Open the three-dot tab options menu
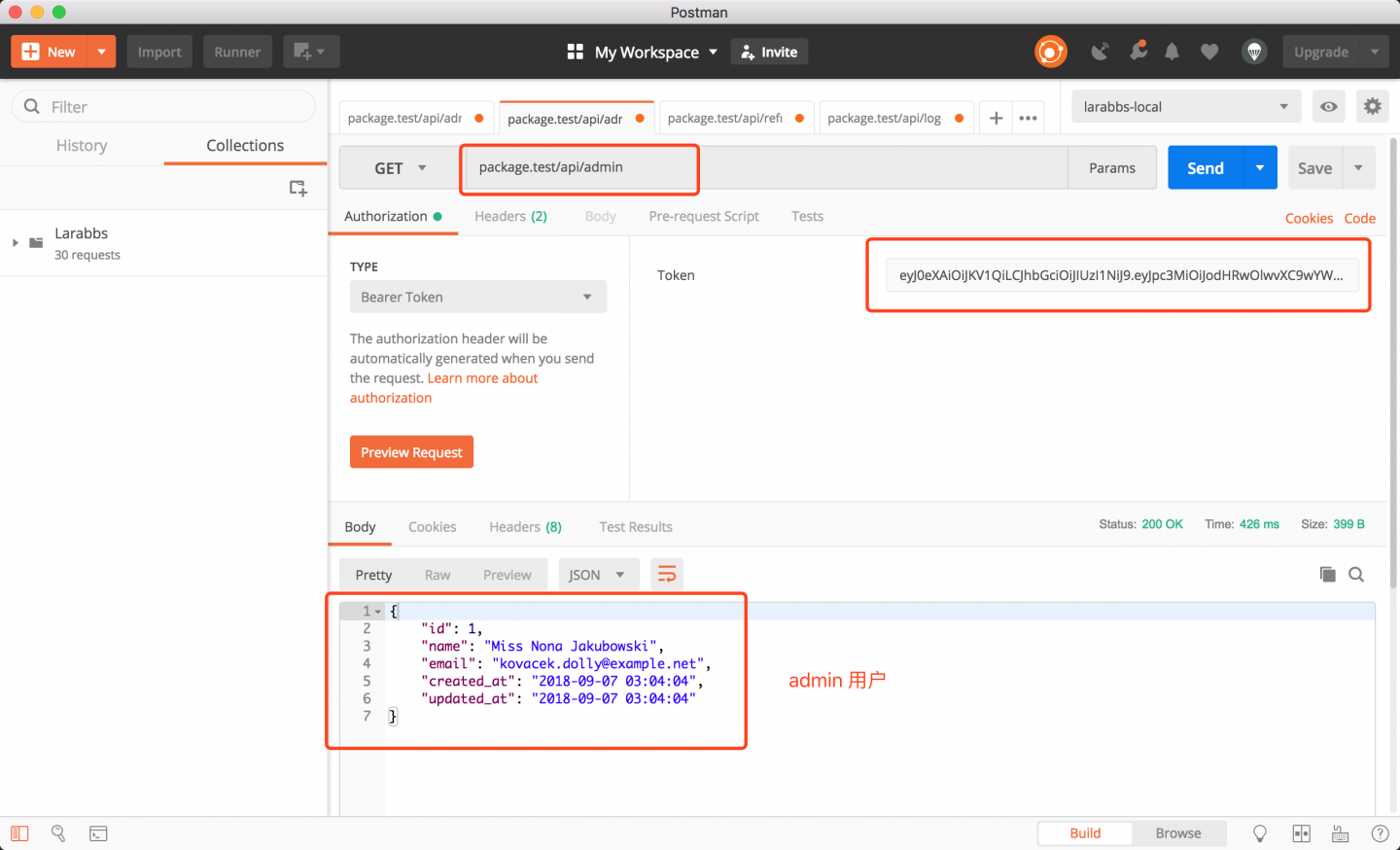The width and height of the screenshot is (1400, 850). tap(1029, 118)
